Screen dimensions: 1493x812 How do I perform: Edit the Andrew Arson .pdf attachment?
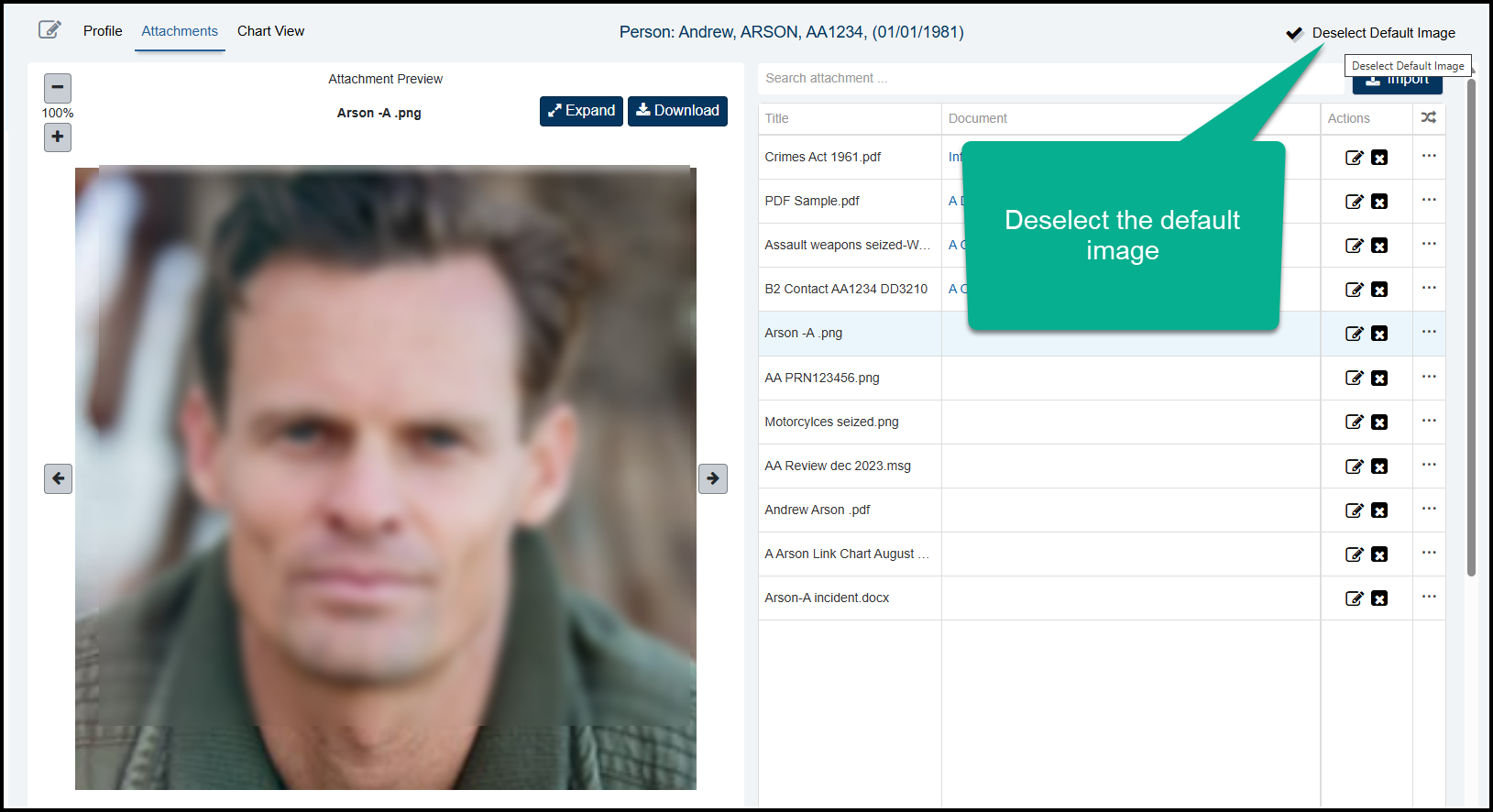(1354, 510)
